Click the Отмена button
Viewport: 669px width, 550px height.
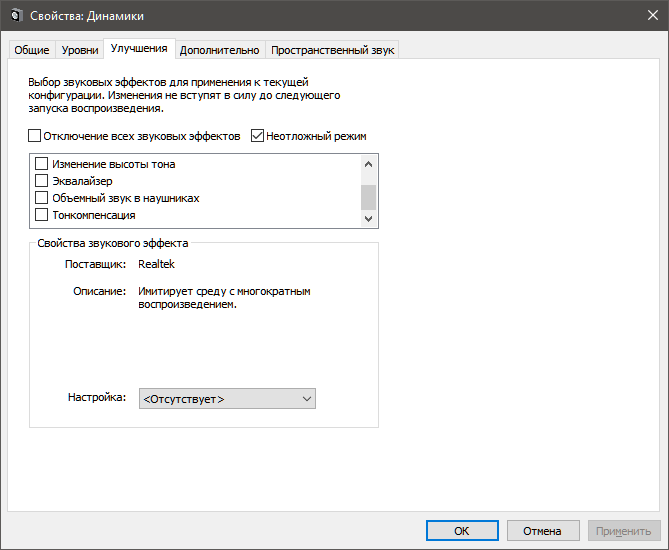click(x=543, y=530)
